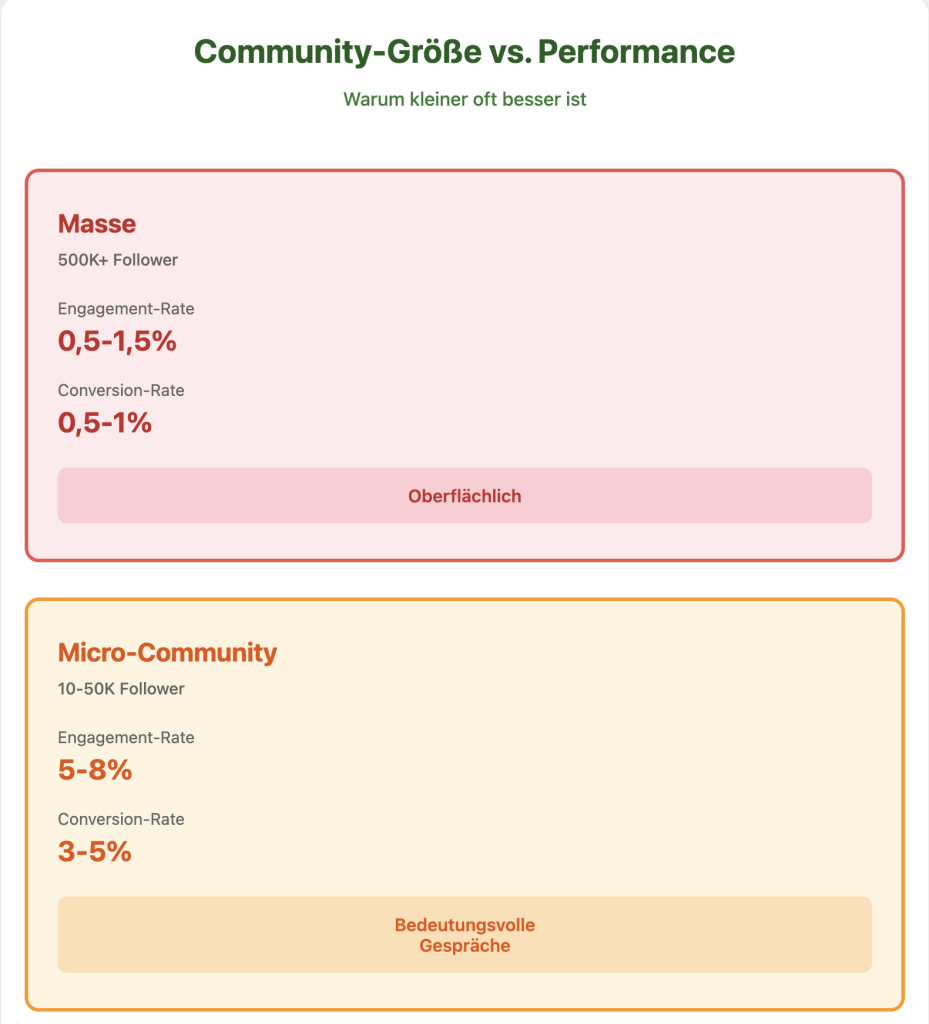
Task: Select the '5-8%' engagement value
Action: pyautogui.click(x=95, y=771)
